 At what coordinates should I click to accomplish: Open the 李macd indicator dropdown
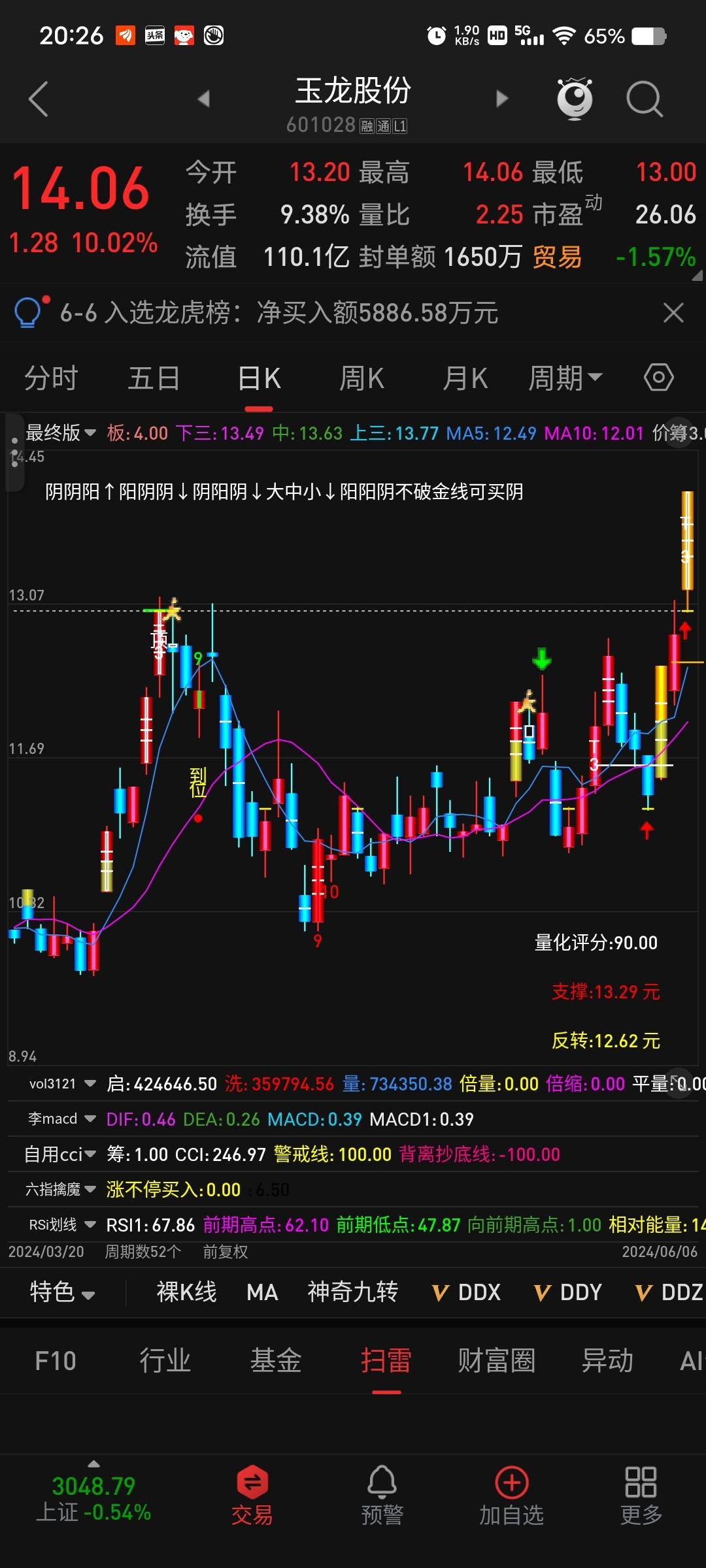coord(62,1119)
